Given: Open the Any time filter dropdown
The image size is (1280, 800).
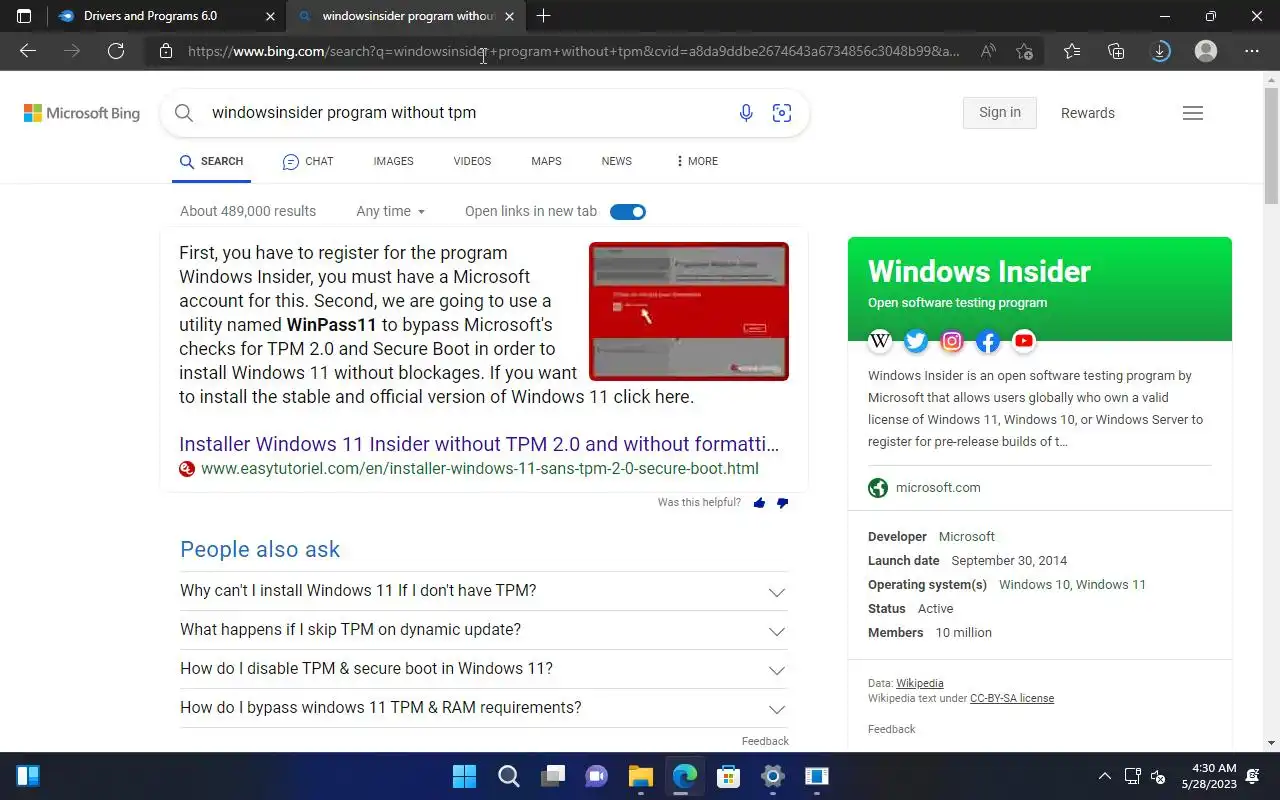Looking at the screenshot, I should [x=391, y=211].
